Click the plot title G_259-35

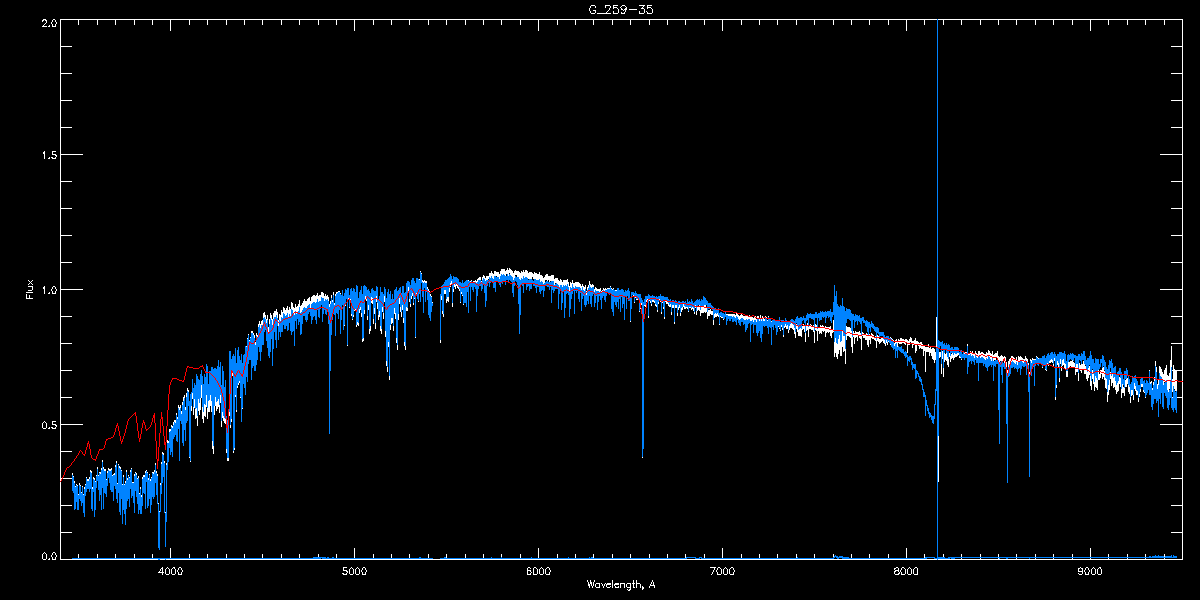coord(621,9)
